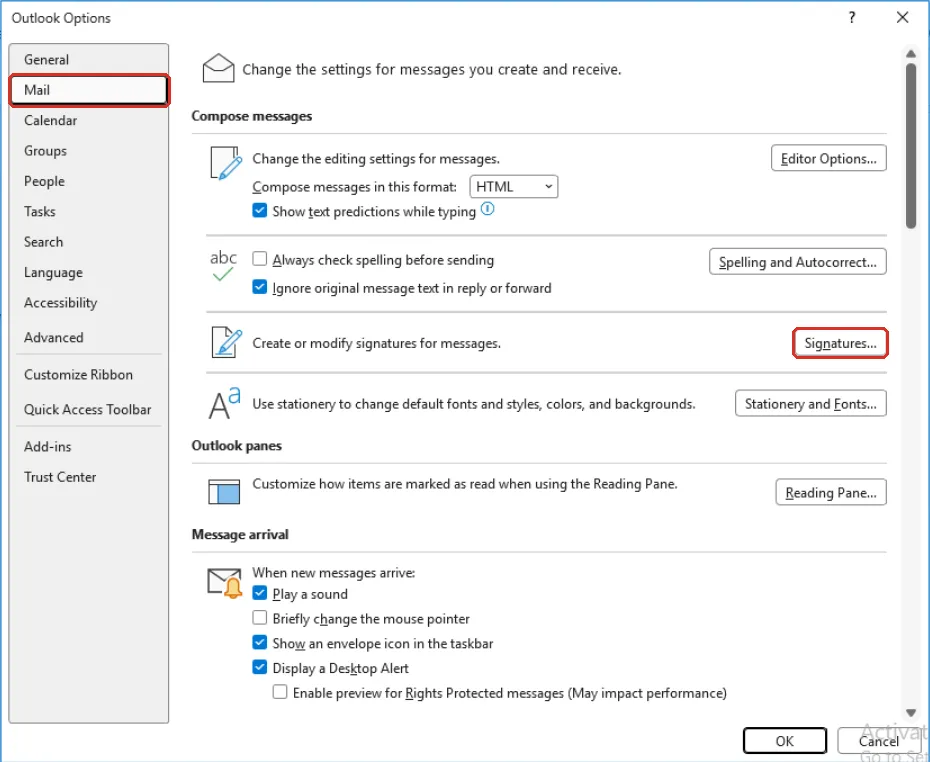Open the Language options category
930x762 pixels.
coord(89,272)
